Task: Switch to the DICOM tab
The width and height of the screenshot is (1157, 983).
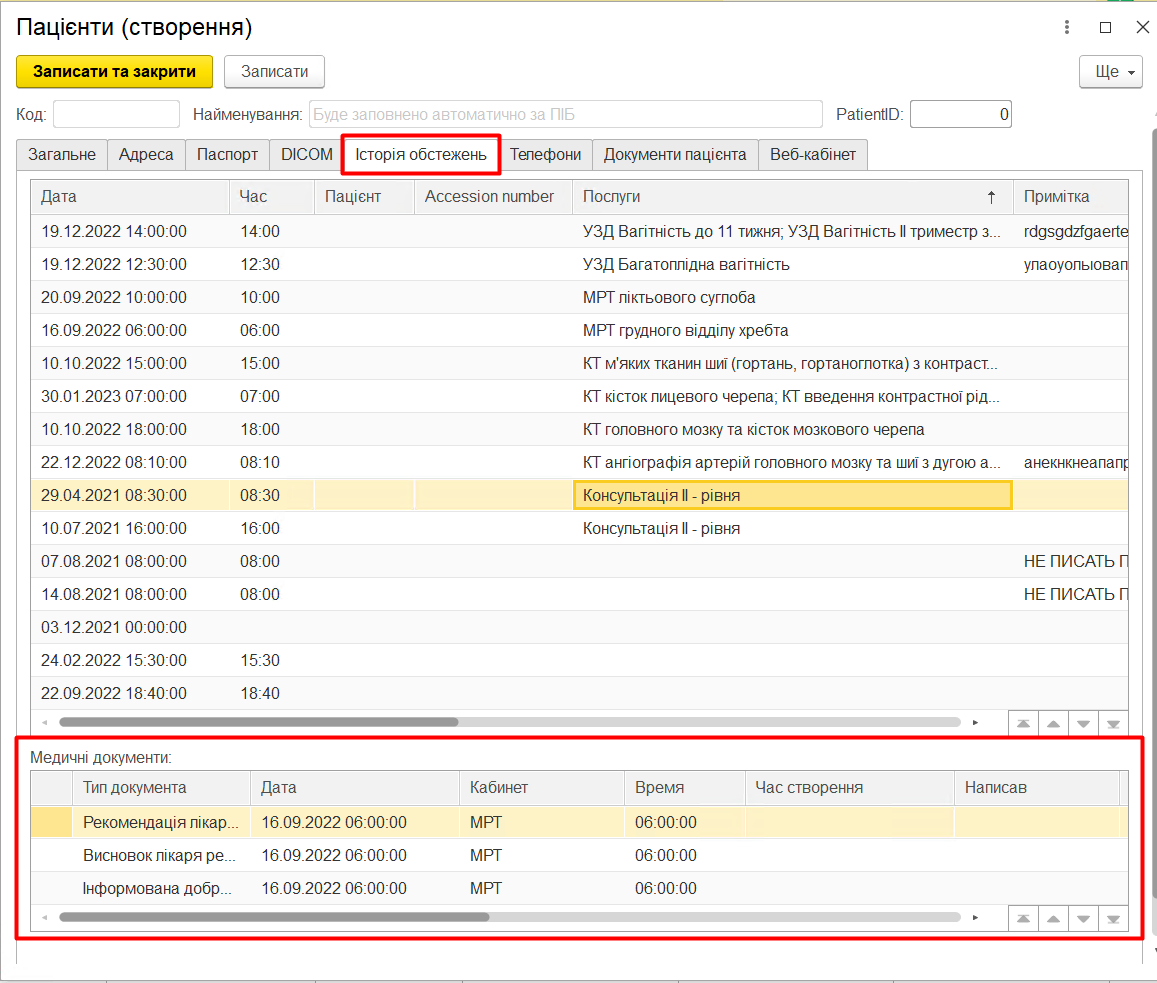Action: (x=306, y=155)
